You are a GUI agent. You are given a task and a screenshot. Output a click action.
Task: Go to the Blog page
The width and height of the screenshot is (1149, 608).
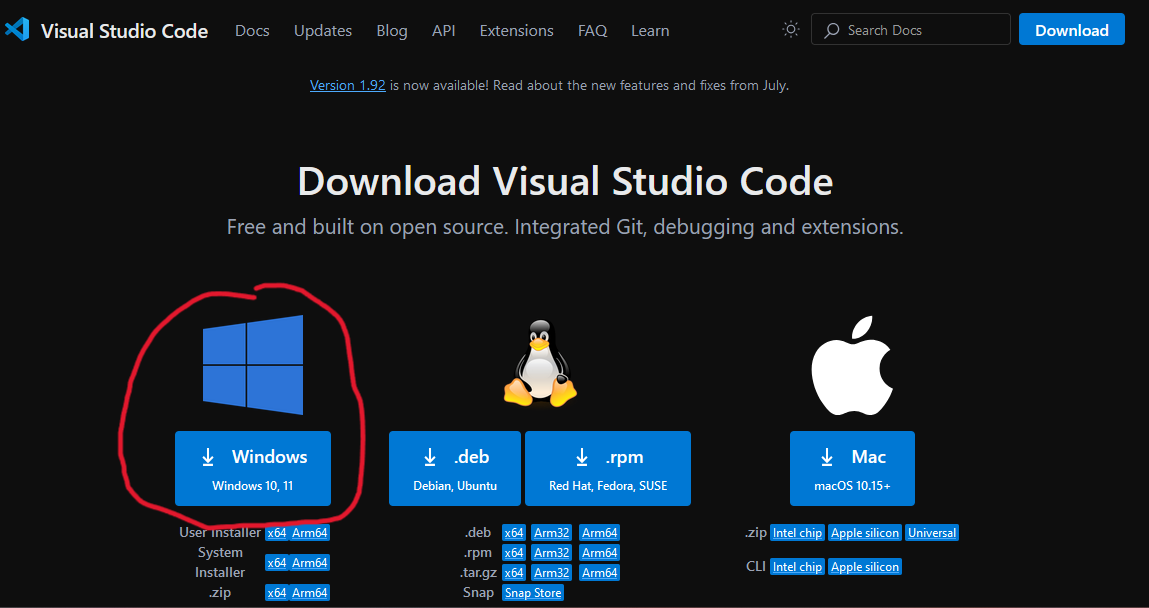pos(392,31)
